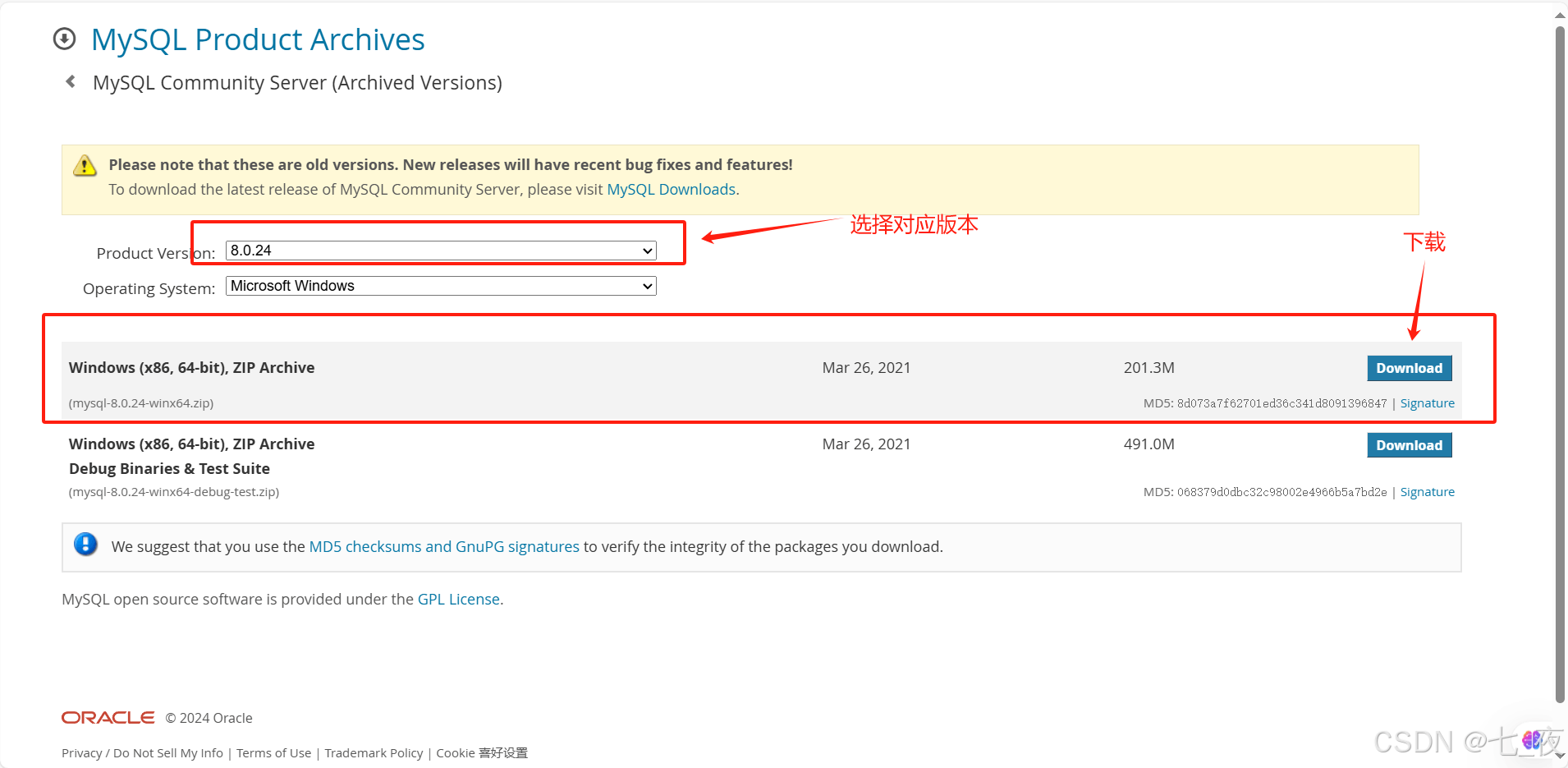1568x768 pixels.
Task: Open the Terms of Use footer link
Action: click(x=273, y=753)
